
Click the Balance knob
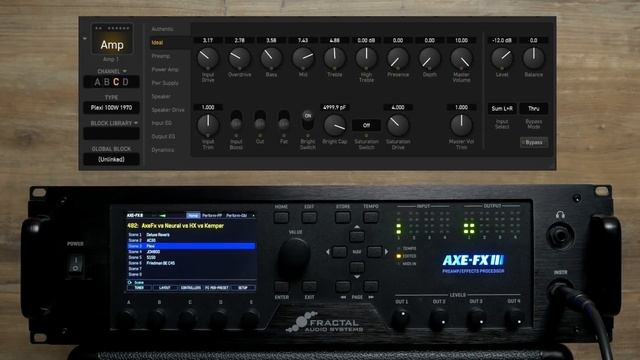point(533,58)
